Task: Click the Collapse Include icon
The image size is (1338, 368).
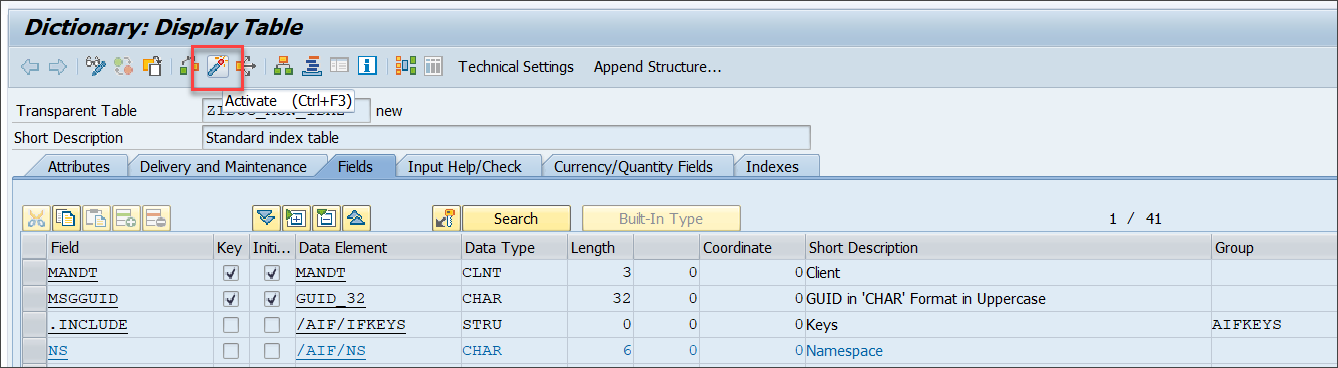Action: [326, 218]
